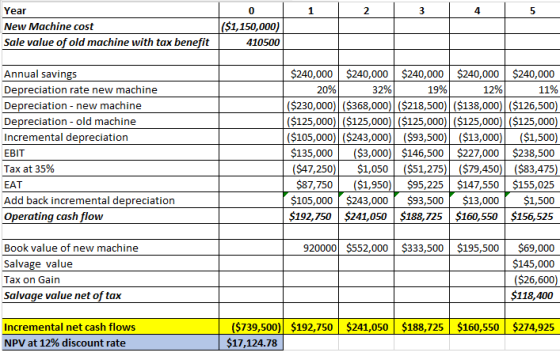This screenshot has height=360, width=560.
Task: Select the Year 3 column header
Action: pyautogui.click(x=422, y=11)
